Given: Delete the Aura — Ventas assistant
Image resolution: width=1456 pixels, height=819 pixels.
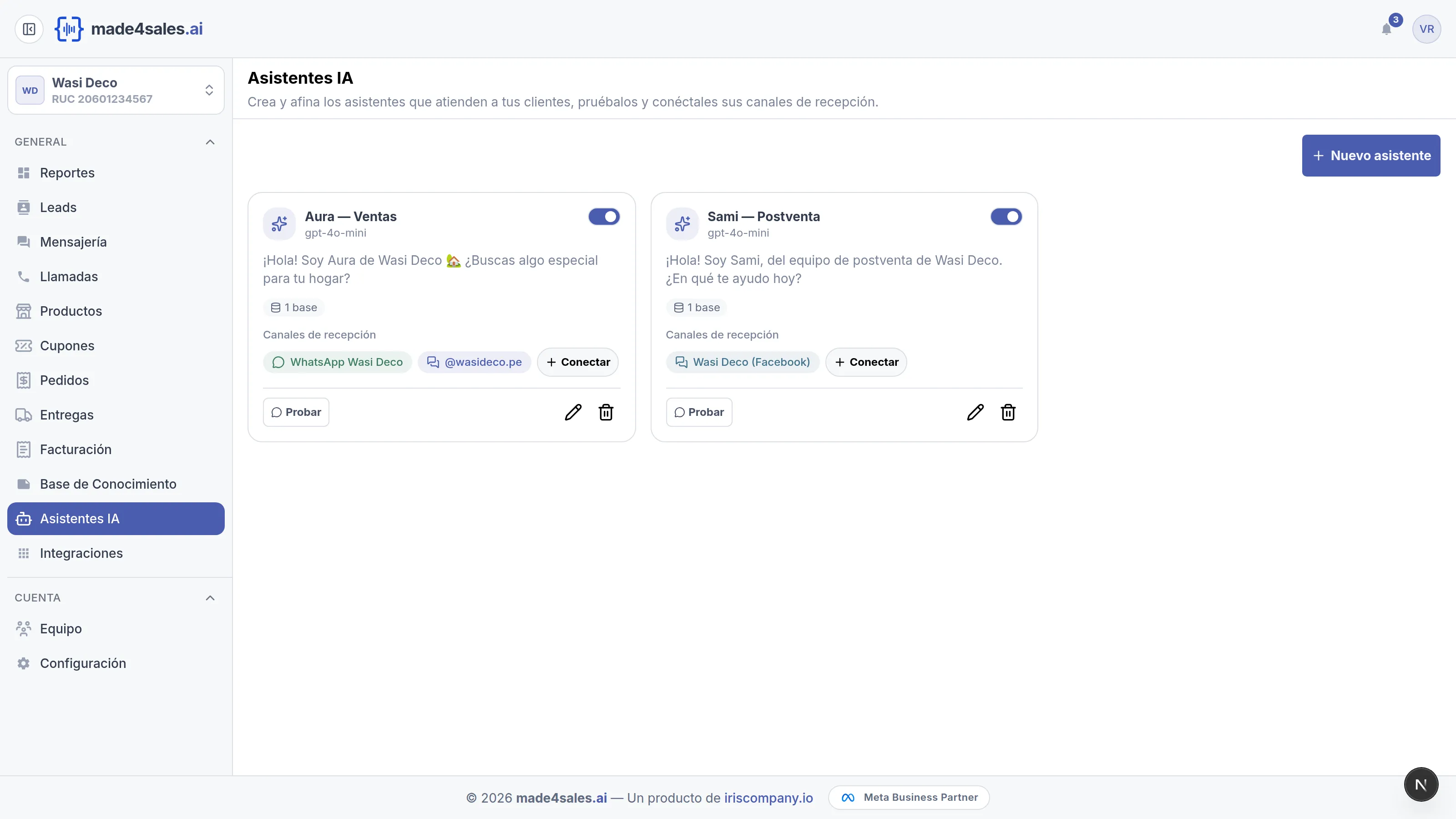Looking at the screenshot, I should [606, 412].
